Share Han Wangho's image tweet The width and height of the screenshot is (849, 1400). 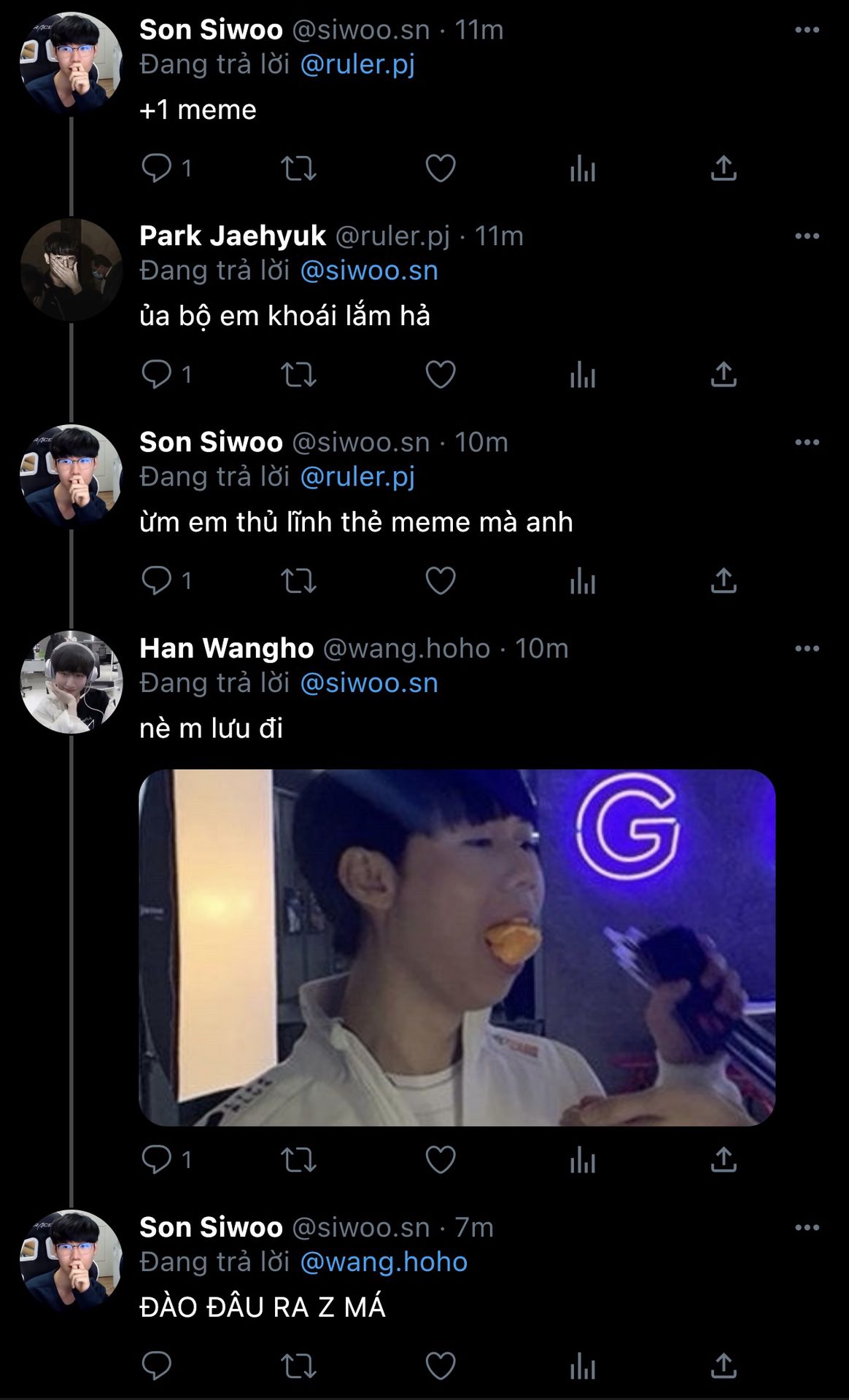coord(723,1159)
